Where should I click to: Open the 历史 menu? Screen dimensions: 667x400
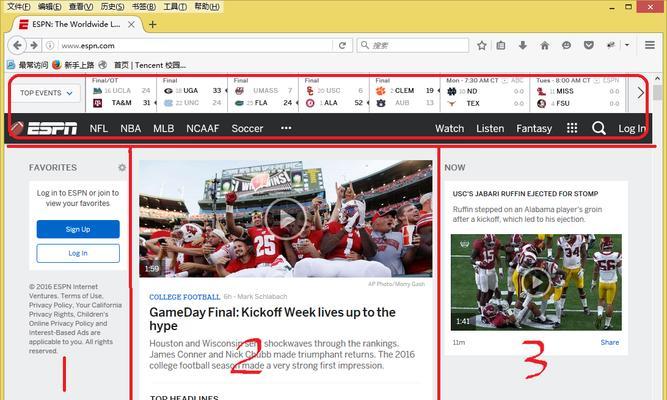click(112, 6)
